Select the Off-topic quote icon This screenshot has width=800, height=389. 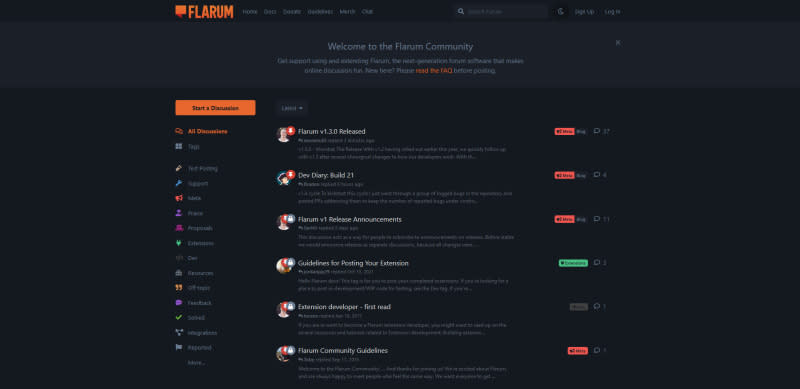179,288
